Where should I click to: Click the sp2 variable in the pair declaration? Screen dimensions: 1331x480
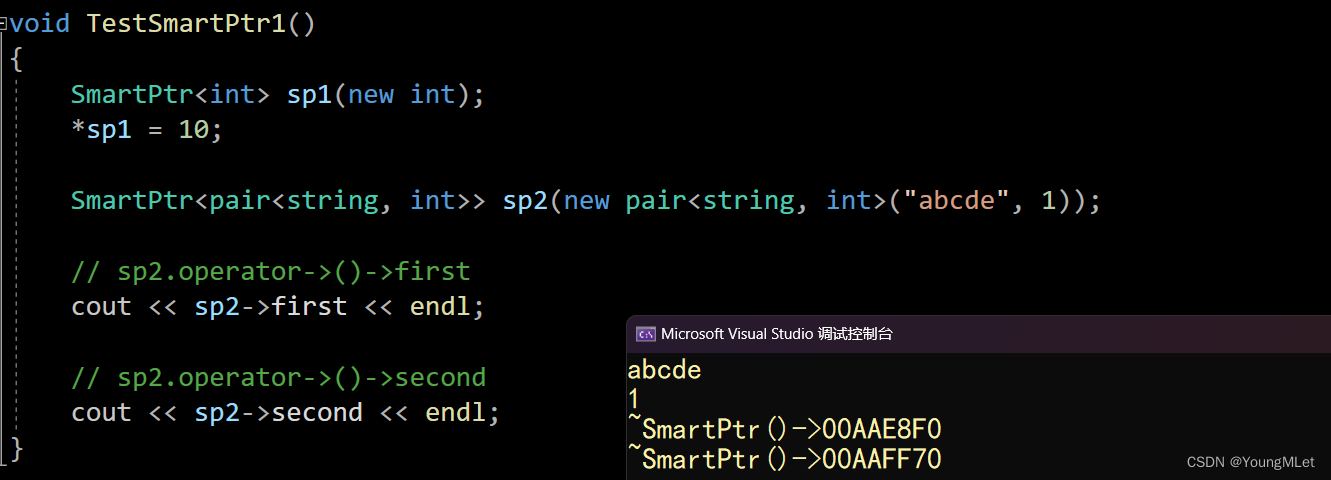pos(526,201)
